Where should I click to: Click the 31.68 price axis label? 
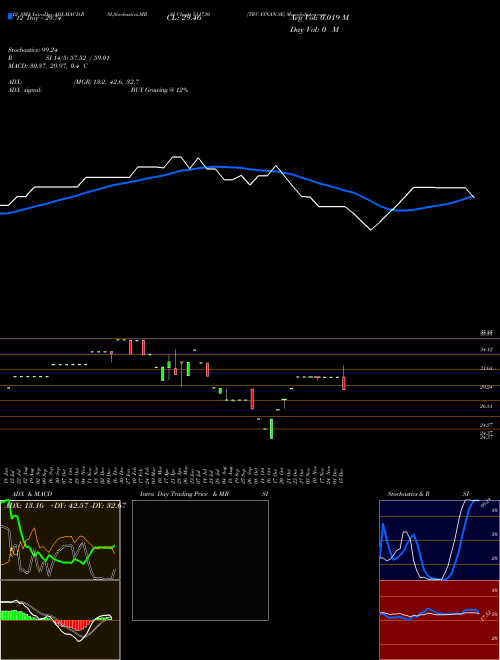[x=486, y=368]
